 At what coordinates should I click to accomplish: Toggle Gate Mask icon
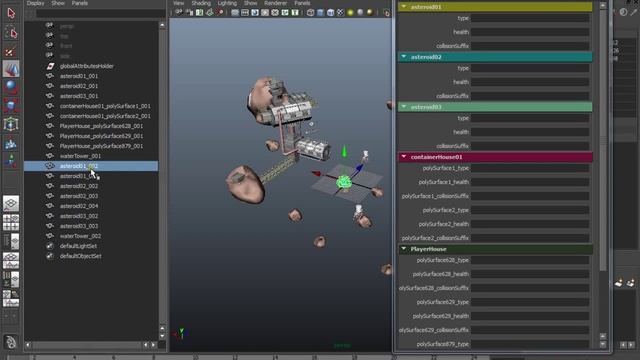[x=265, y=13]
